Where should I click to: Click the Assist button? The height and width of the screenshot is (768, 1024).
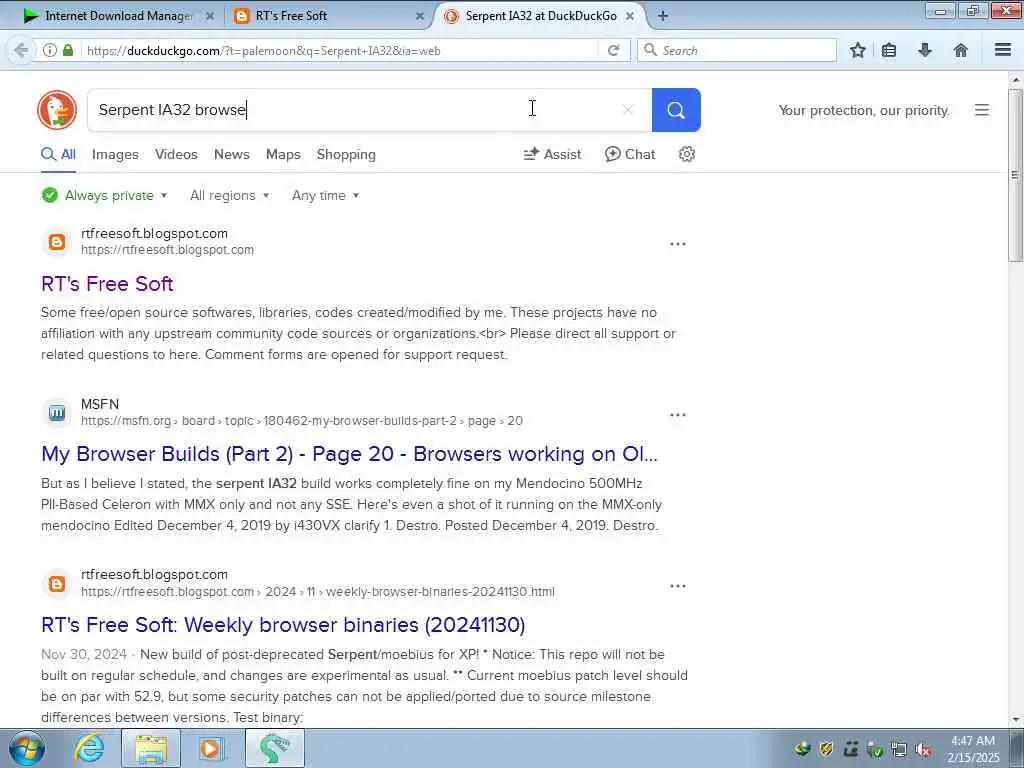coord(552,154)
